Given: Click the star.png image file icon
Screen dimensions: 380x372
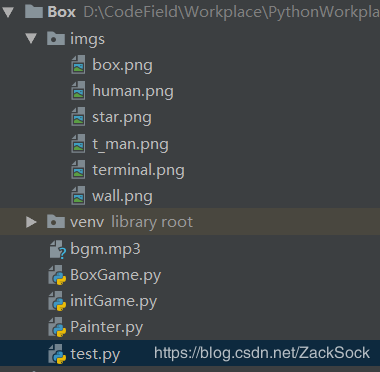Looking at the screenshot, I should pos(78,117).
